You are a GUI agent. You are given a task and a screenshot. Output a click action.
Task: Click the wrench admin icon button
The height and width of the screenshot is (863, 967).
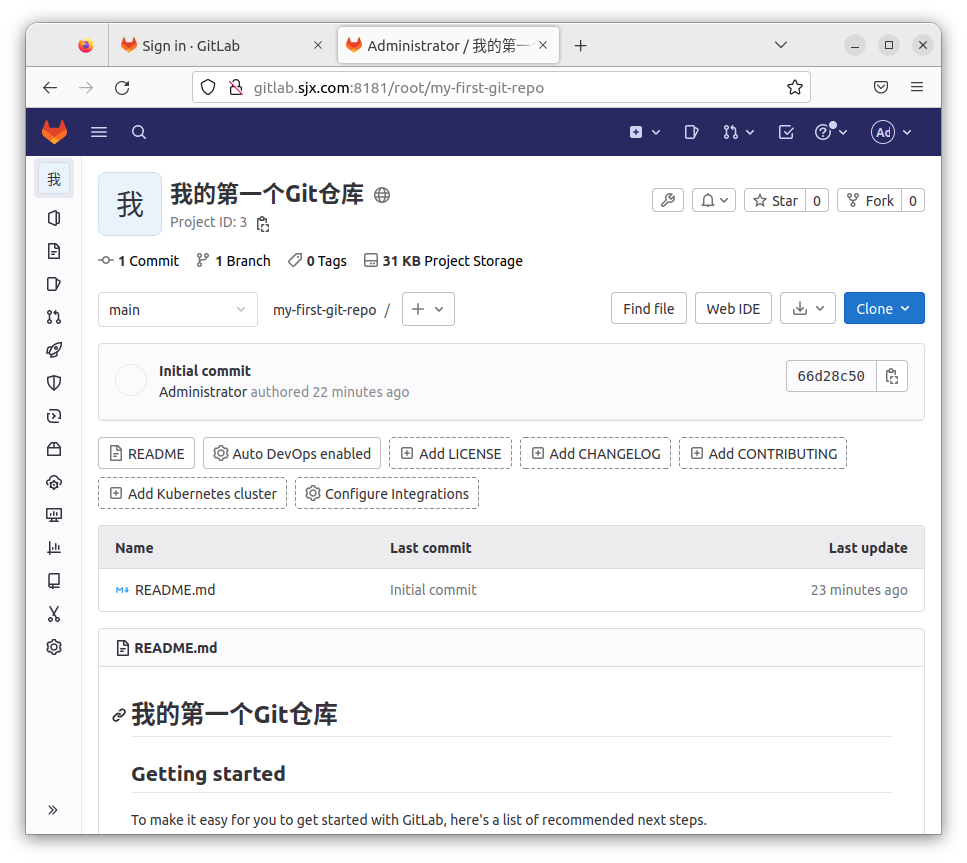click(x=668, y=200)
